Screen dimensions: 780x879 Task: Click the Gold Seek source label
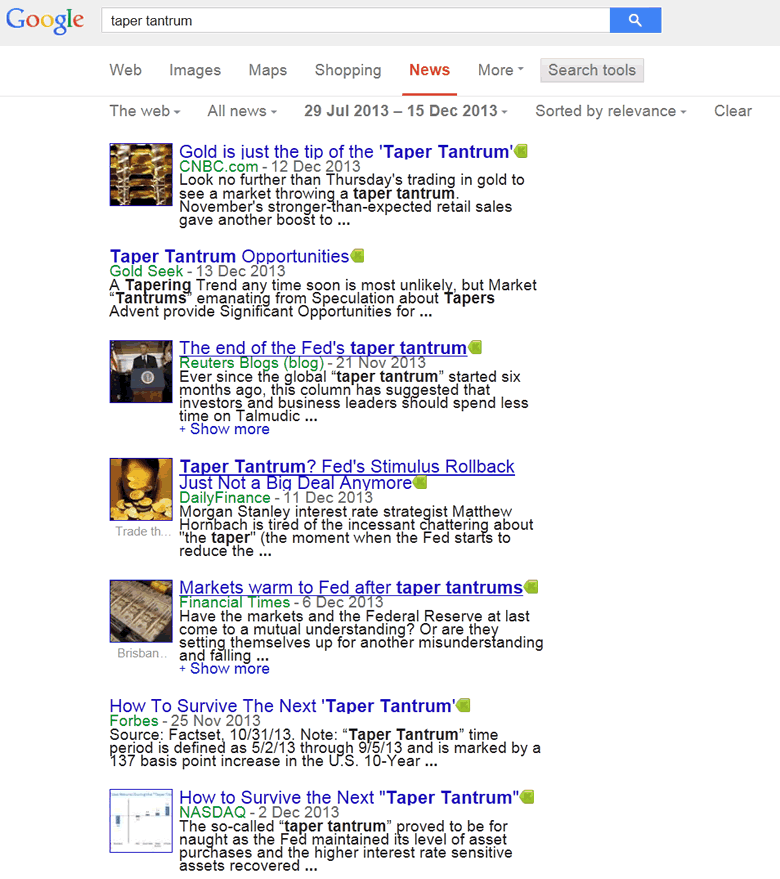point(146,271)
